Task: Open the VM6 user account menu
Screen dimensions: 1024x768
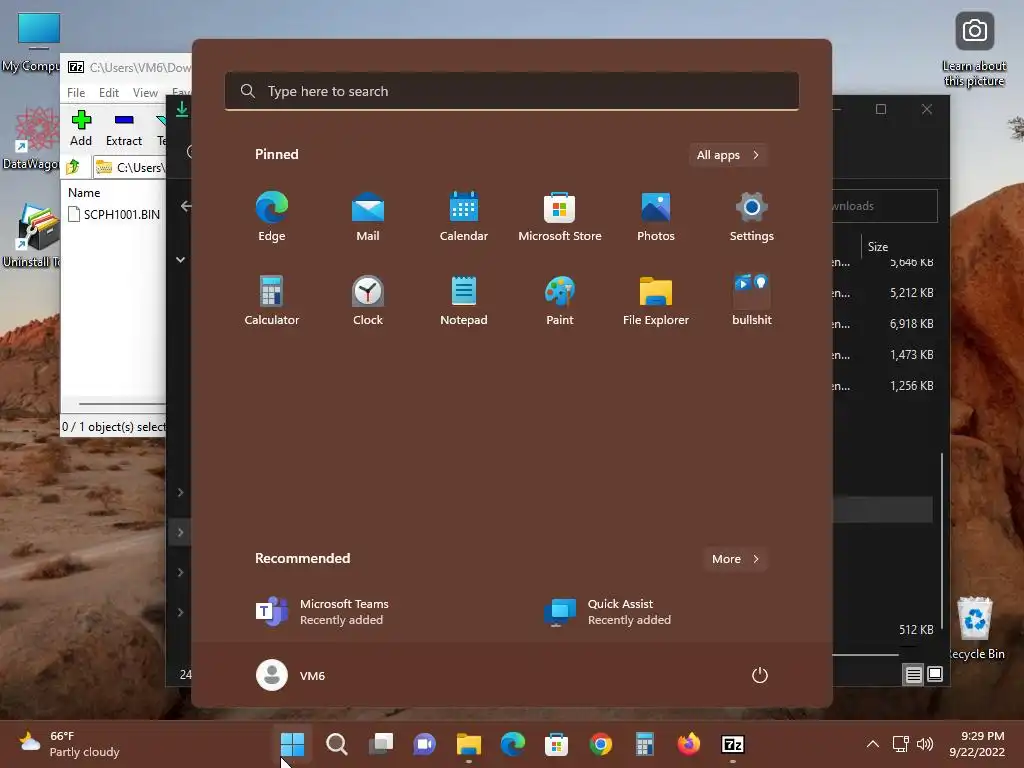Action: (291, 675)
